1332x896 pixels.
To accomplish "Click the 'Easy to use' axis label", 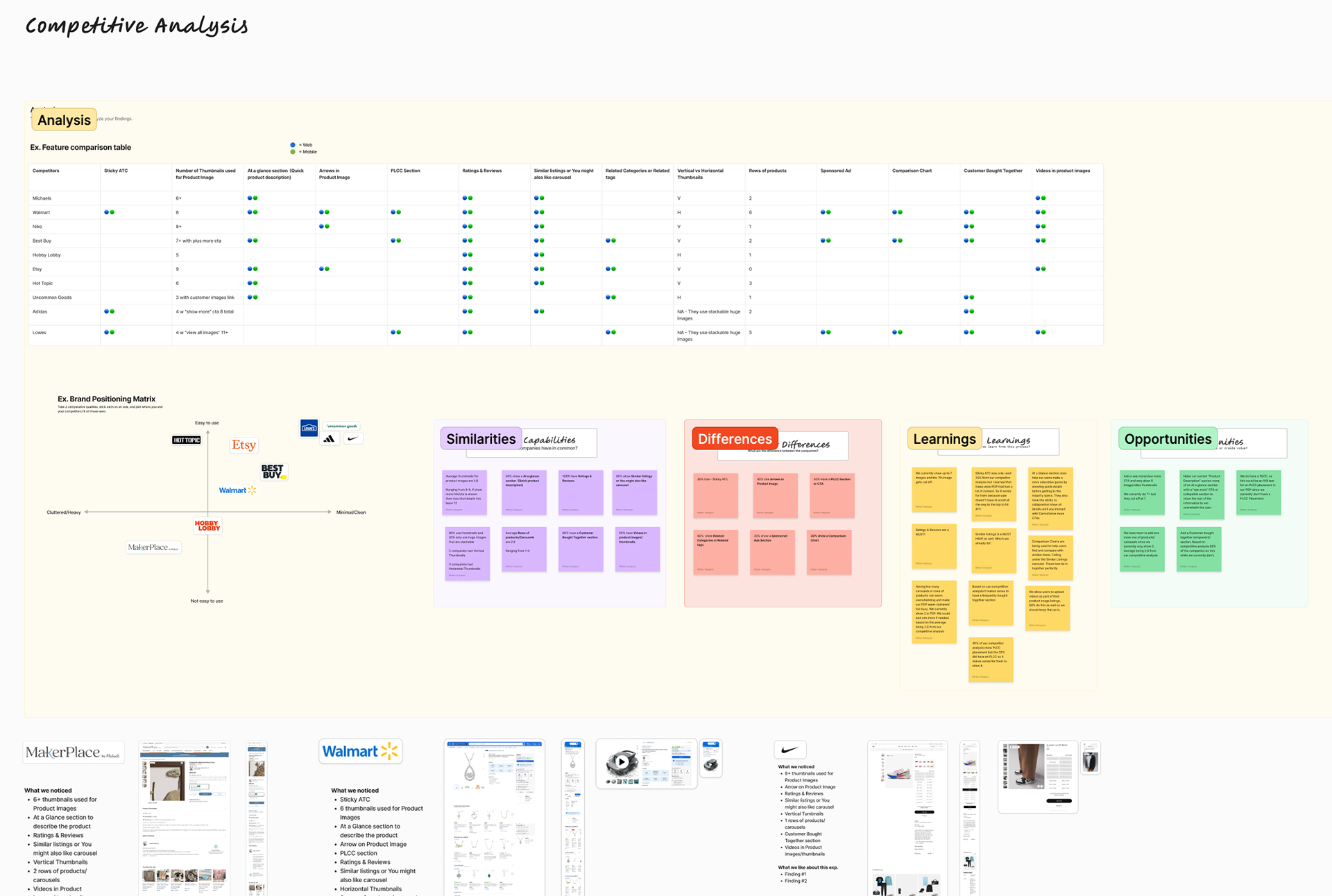I will point(207,423).
